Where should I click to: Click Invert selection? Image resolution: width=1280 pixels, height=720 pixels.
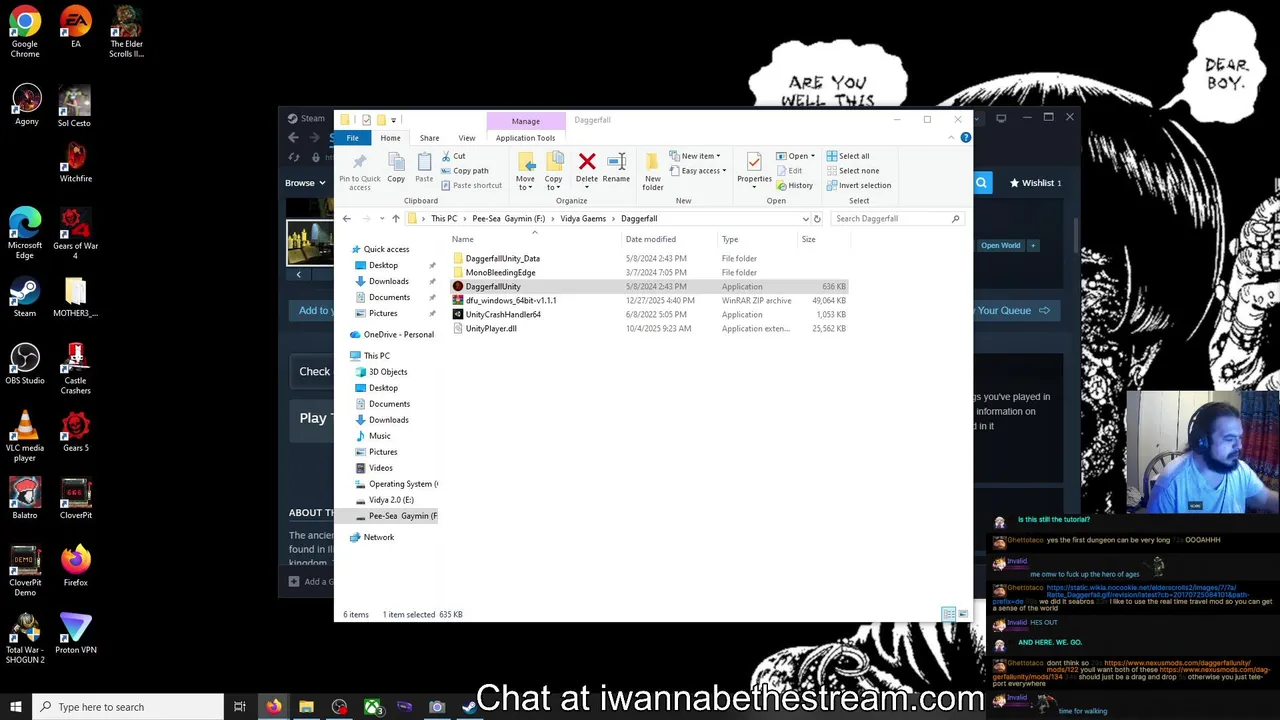click(858, 185)
